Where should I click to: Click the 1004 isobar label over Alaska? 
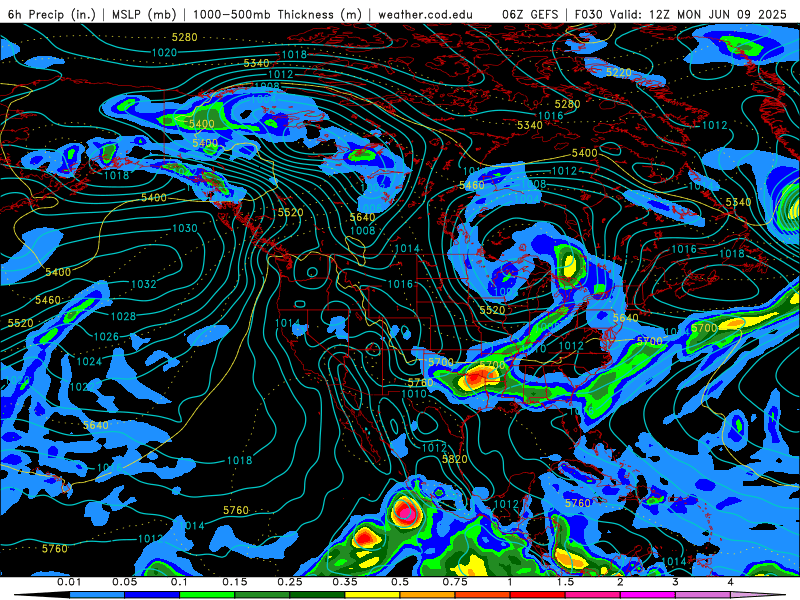coord(264,98)
